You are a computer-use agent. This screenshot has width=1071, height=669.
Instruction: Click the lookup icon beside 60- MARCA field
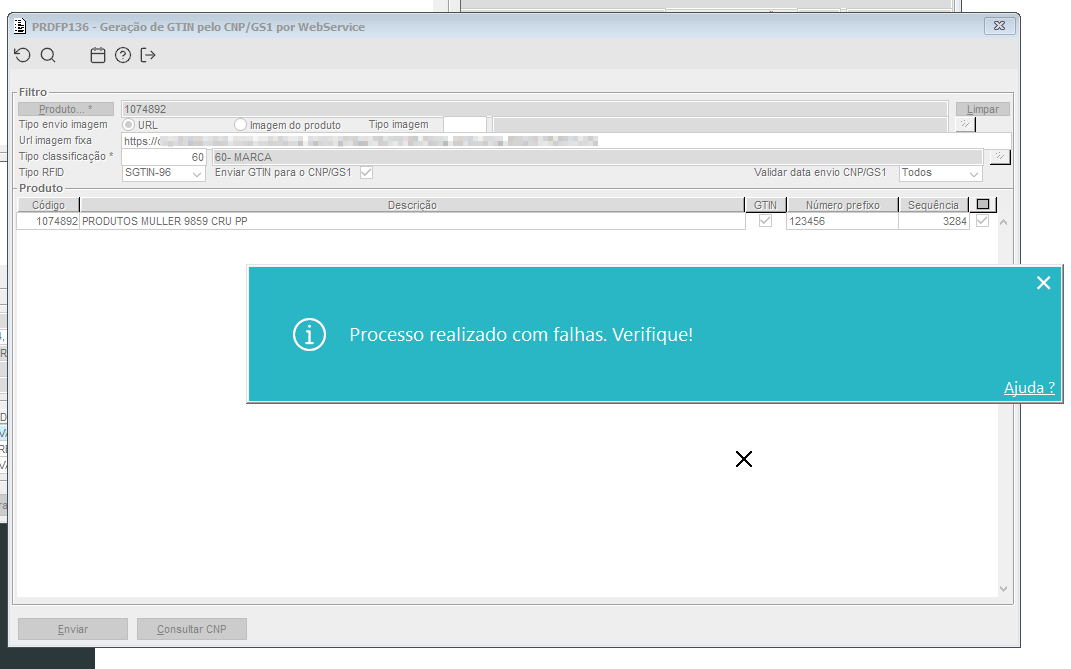[1000, 156]
